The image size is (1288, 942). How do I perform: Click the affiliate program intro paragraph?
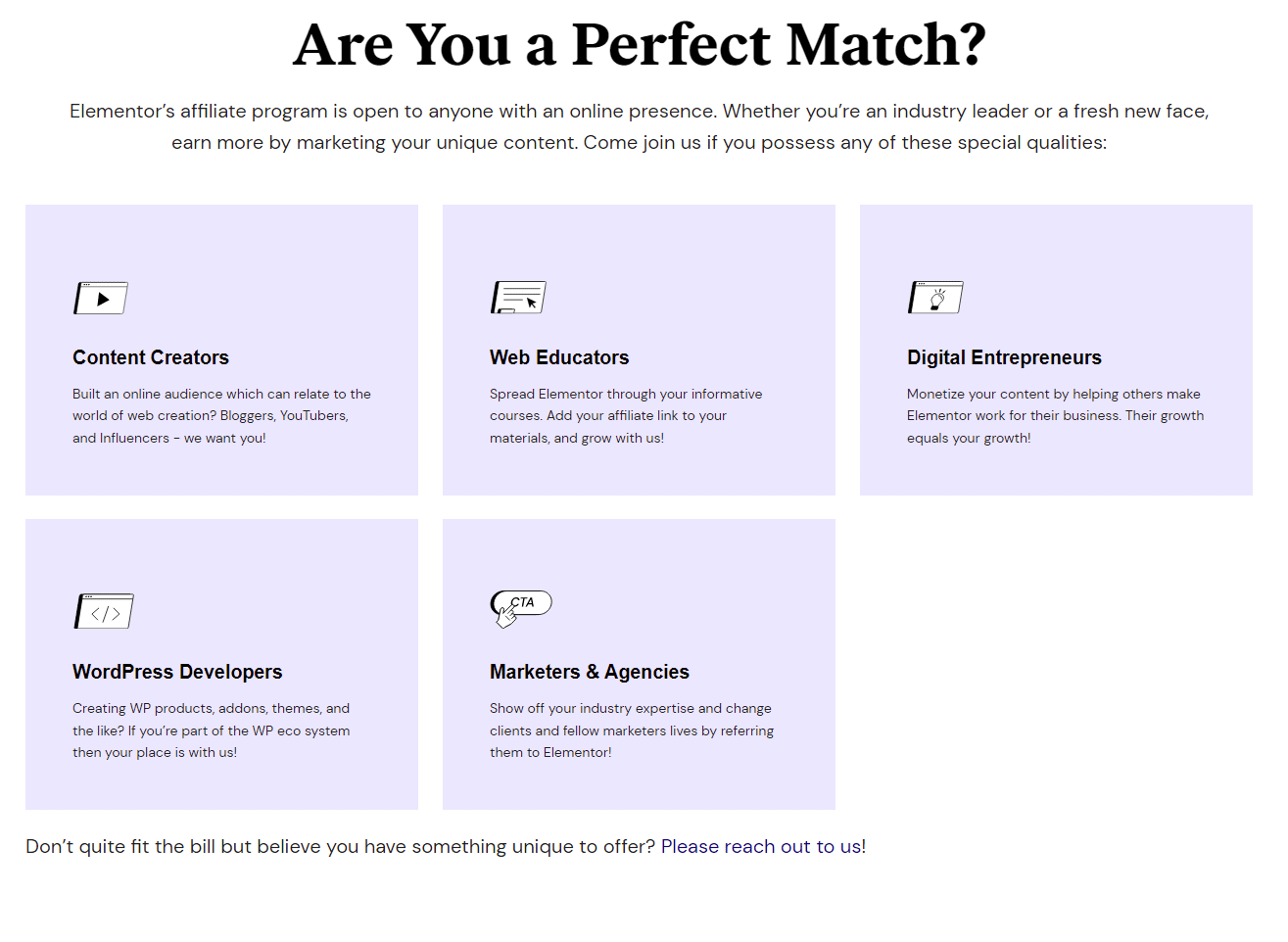point(640,126)
